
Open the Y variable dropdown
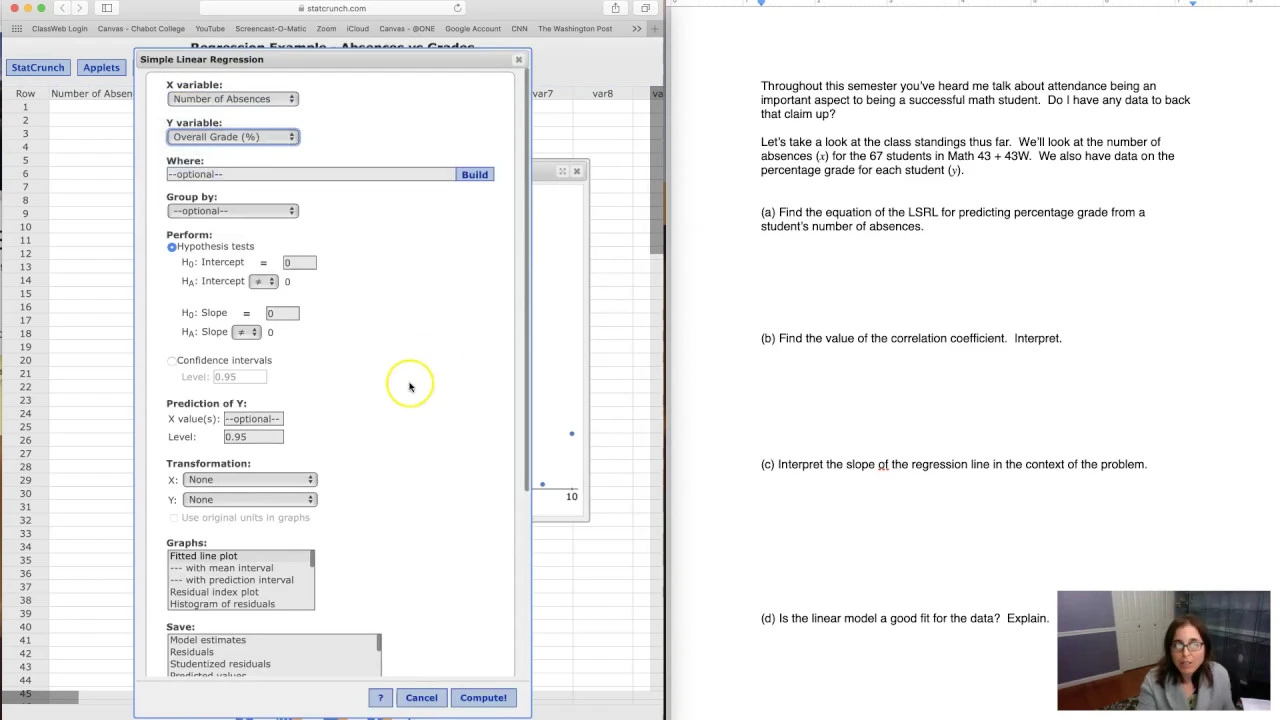click(x=233, y=137)
